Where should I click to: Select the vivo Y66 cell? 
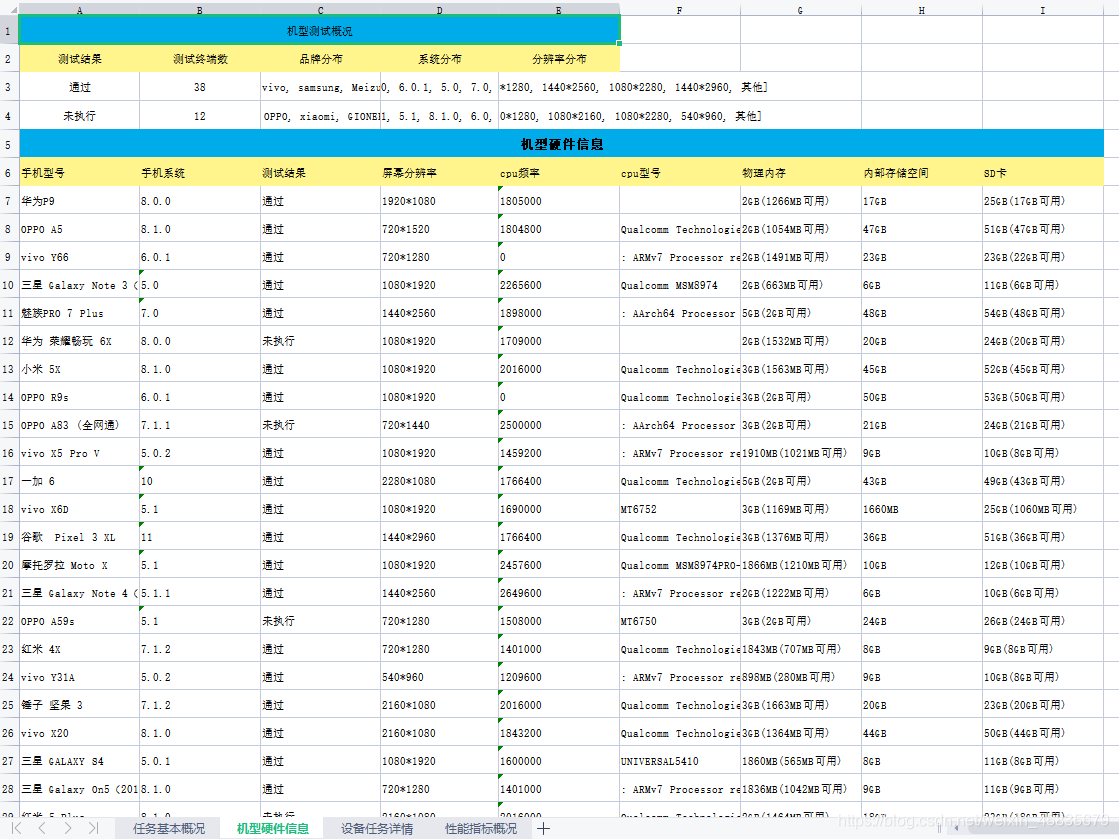(x=79, y=257)
